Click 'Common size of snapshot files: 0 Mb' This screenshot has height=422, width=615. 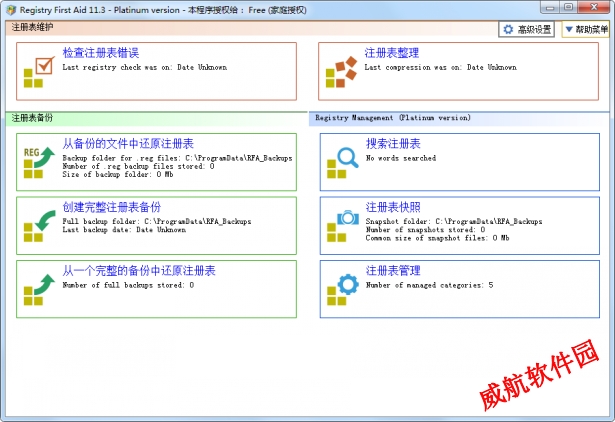(438, 238)
